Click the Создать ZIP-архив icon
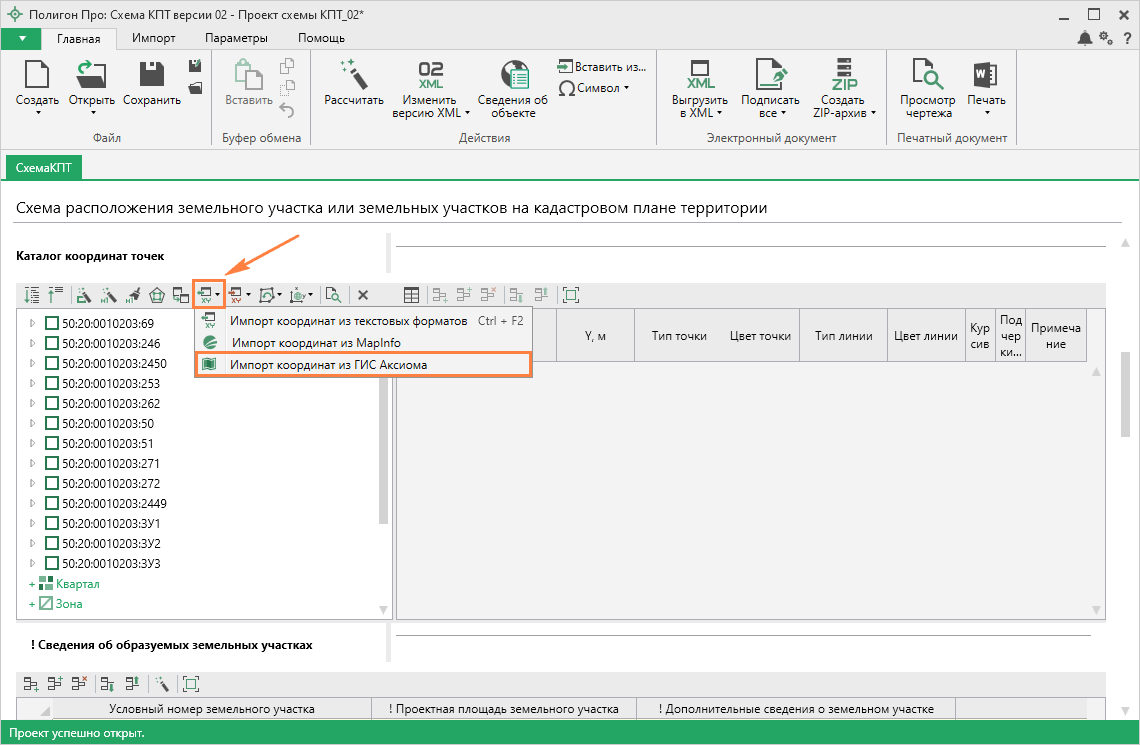 pyautogui.click(x=843, y=75)
